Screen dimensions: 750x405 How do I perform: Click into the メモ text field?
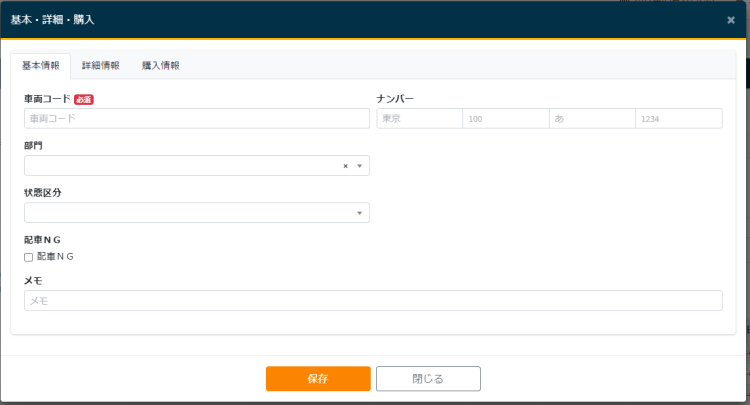[x=373, y=301]
